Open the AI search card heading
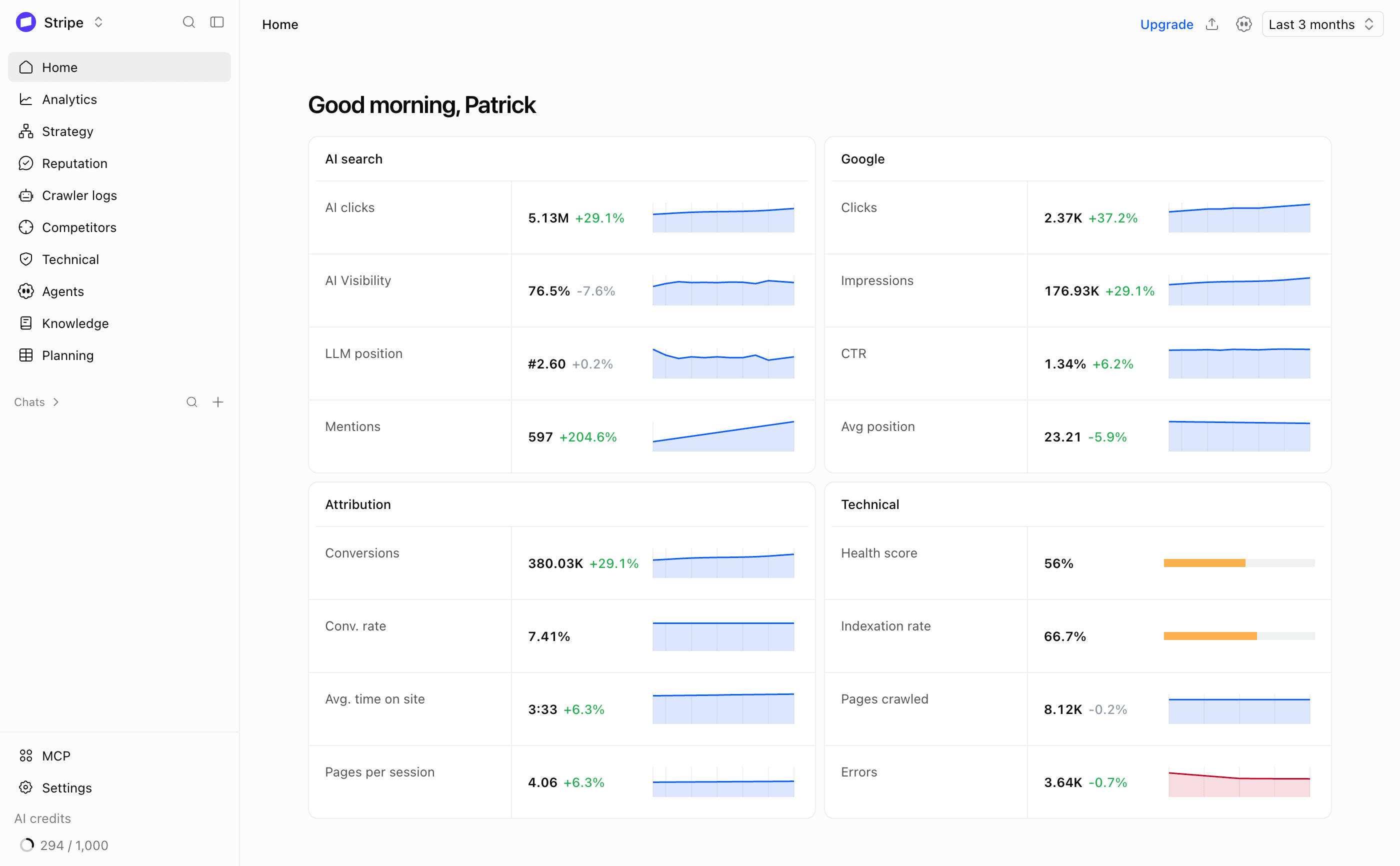Screen dimensions: 1400x866 click(353, 159)
